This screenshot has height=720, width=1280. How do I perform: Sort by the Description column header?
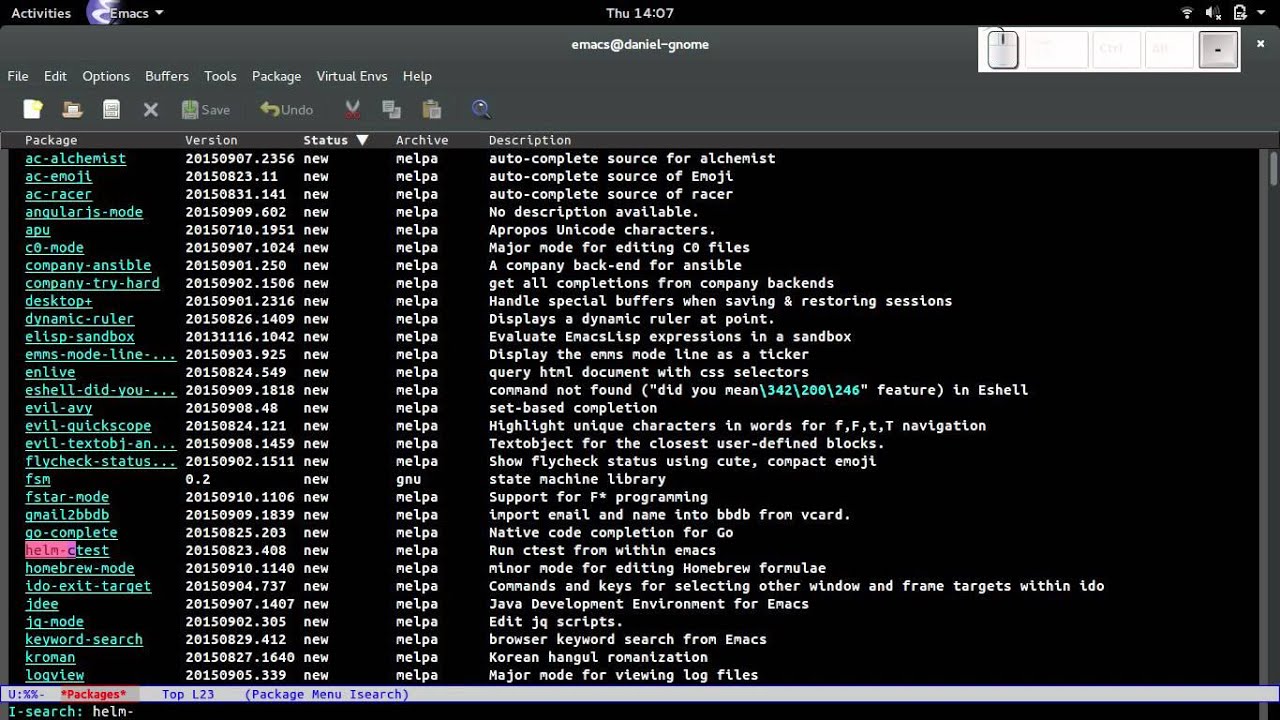pyautogui.click(x=530, y=140)
